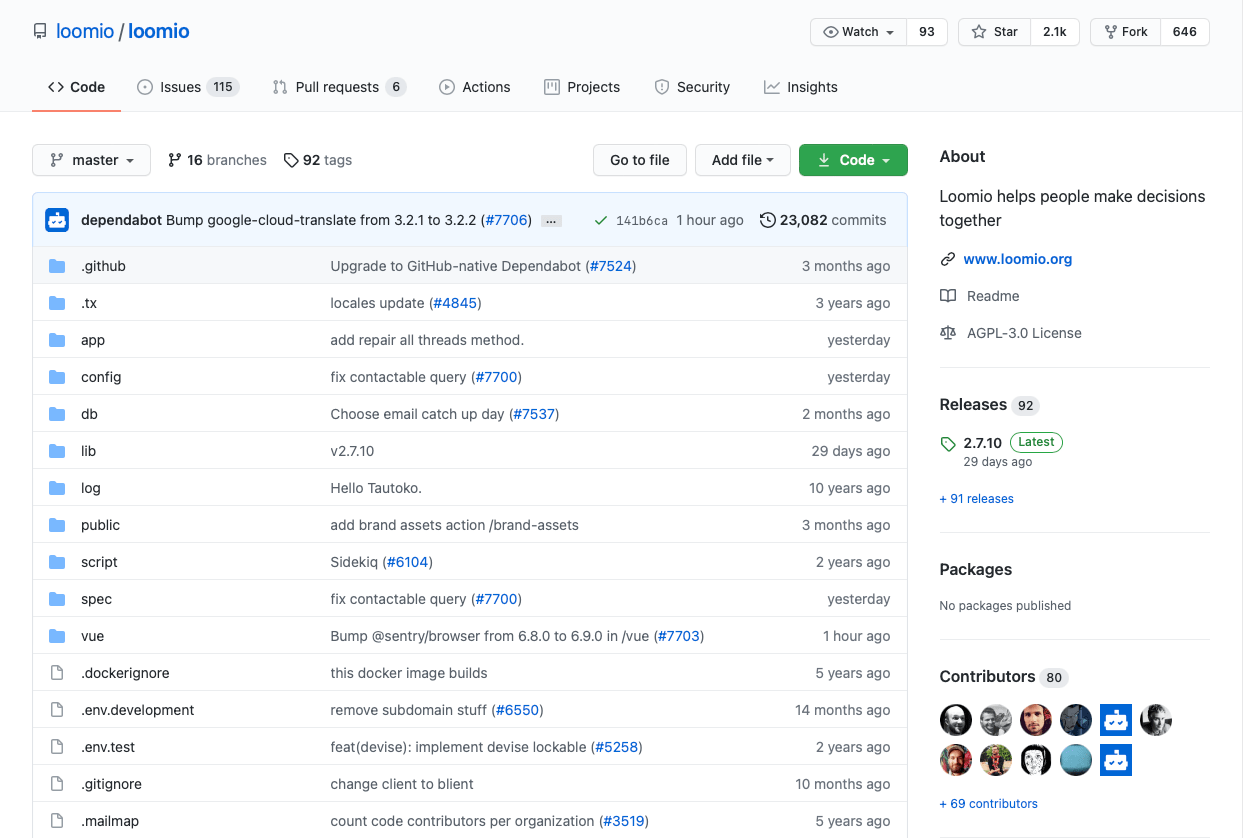The image size is (1243, 838).
Task: Click the folder icon beside lib
Action: (x=57, y=451)
